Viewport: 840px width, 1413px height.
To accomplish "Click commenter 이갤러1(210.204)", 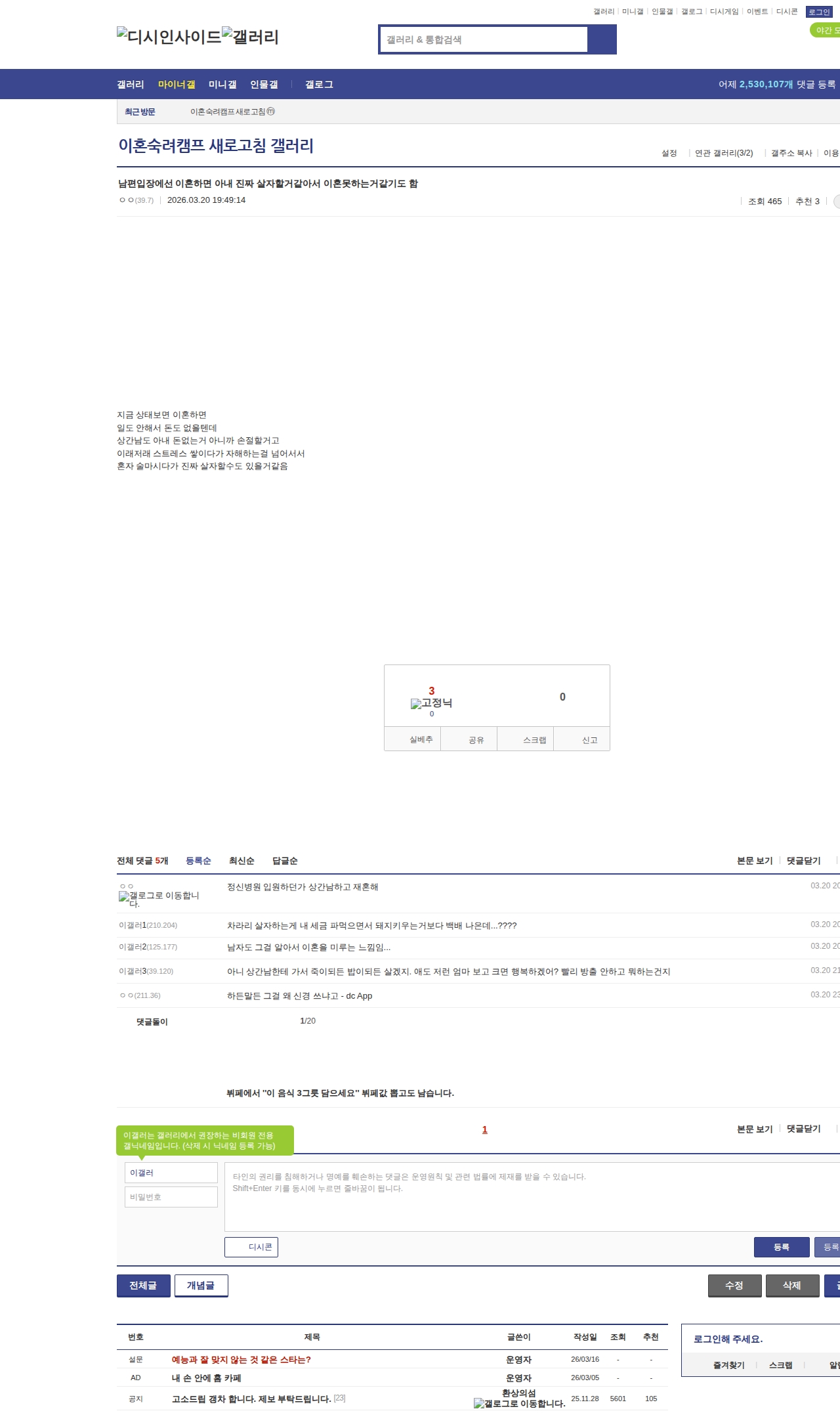I will coord(148,925).
